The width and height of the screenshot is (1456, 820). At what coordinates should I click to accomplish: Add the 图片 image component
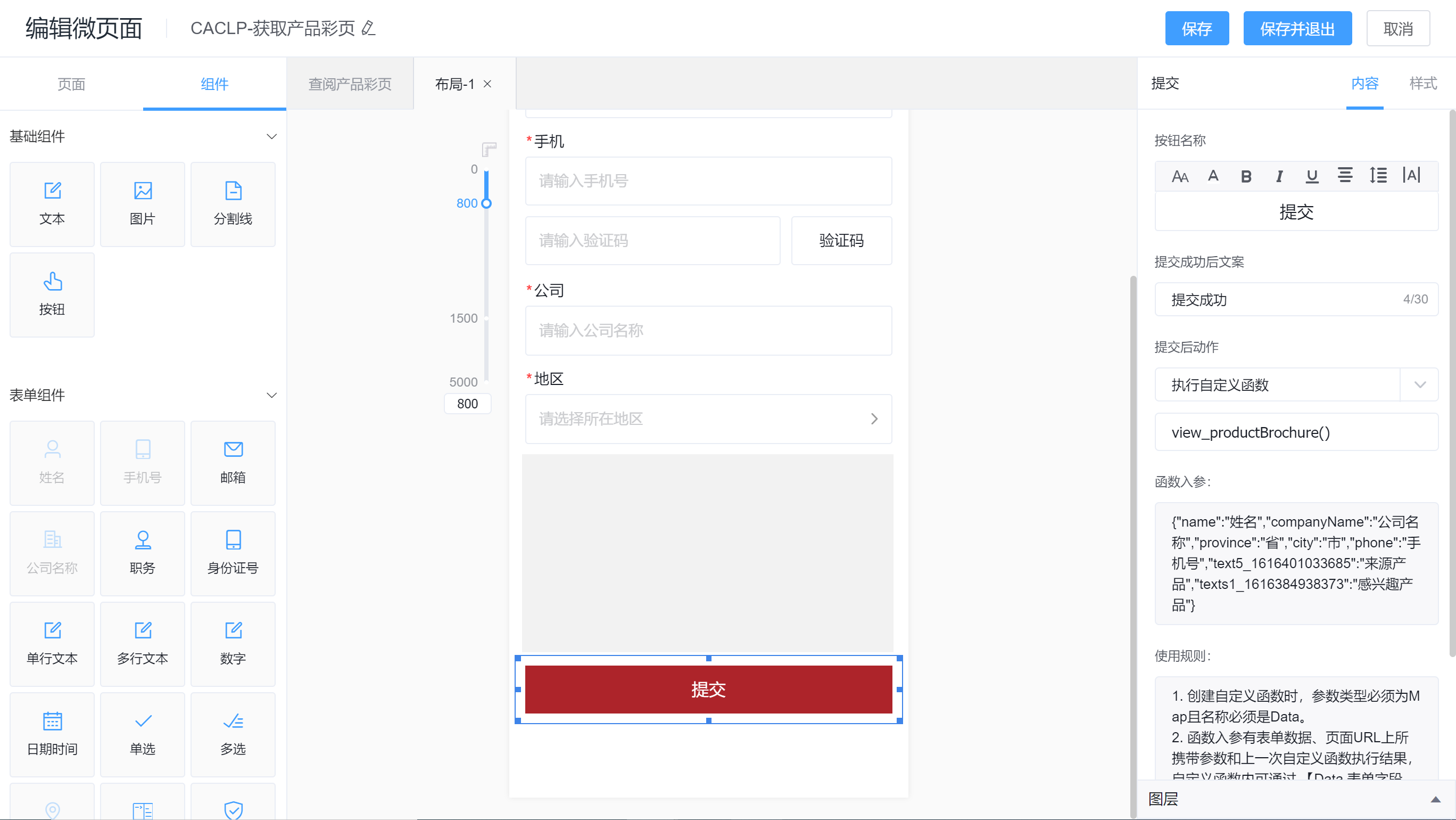(143, 204)
